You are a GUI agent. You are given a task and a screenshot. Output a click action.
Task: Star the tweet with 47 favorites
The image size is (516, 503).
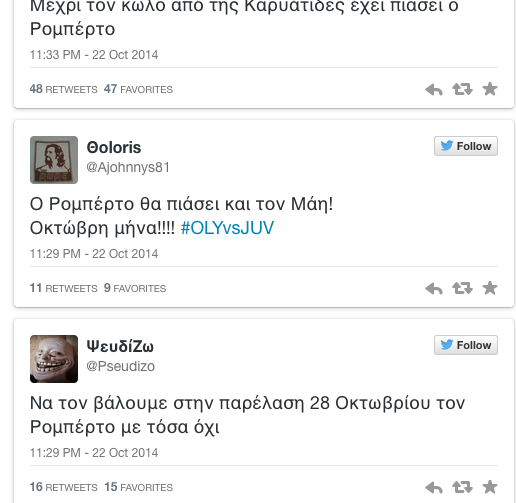[x=490, y=89]
